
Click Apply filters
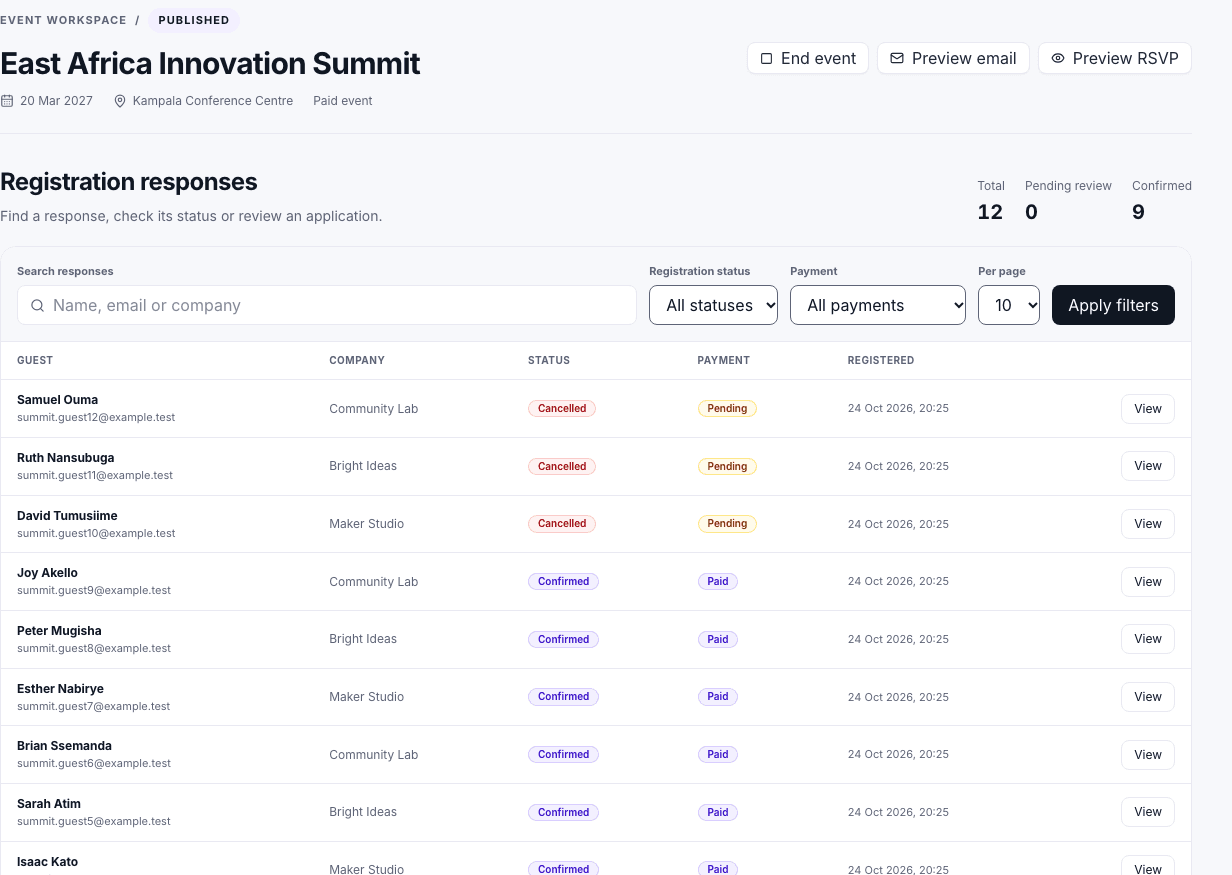pyautogui.click(x=1113, y=305)
